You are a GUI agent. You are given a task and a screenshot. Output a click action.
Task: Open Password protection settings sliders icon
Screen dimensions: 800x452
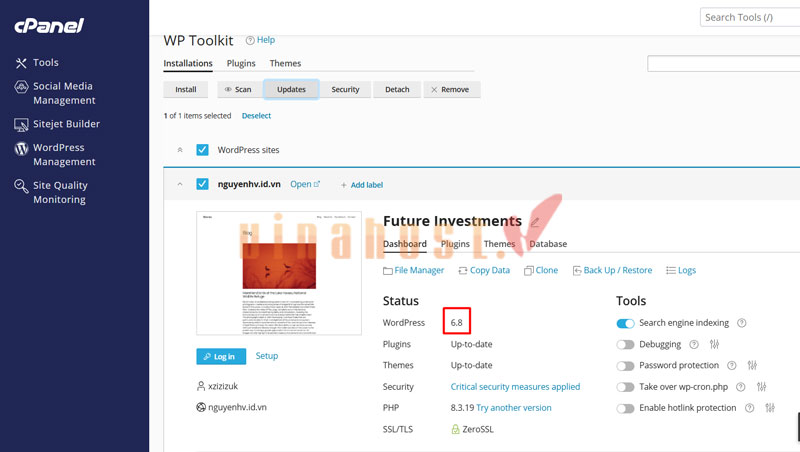tap(752, 365)
